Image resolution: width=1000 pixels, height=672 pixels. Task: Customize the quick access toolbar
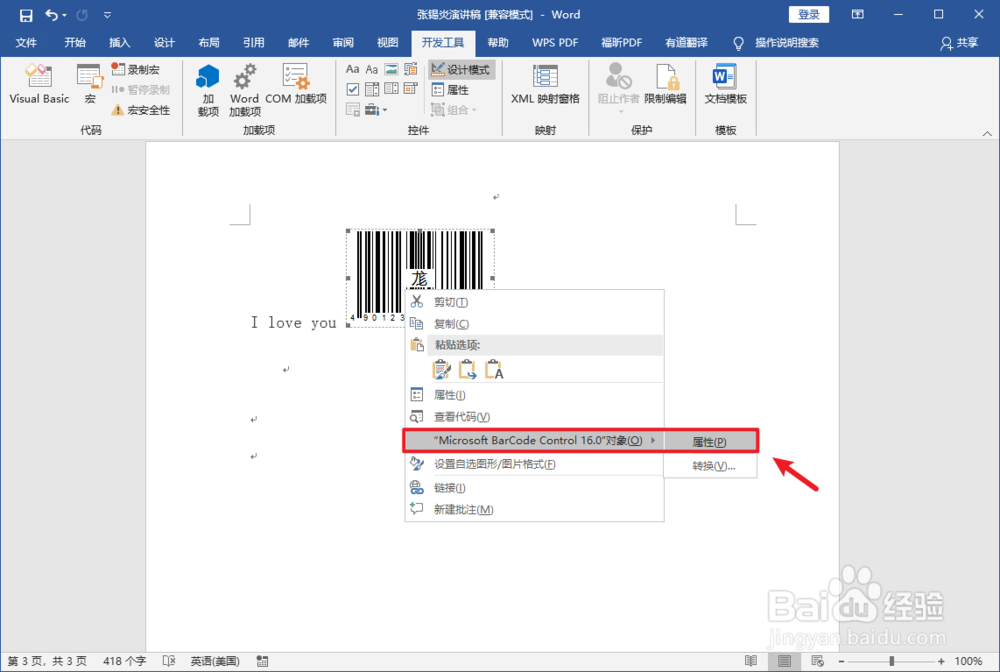click(x=107, y=15)
